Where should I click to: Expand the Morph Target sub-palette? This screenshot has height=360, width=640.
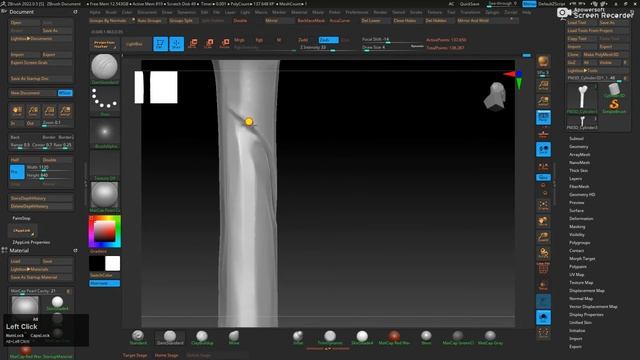[582, 259]
